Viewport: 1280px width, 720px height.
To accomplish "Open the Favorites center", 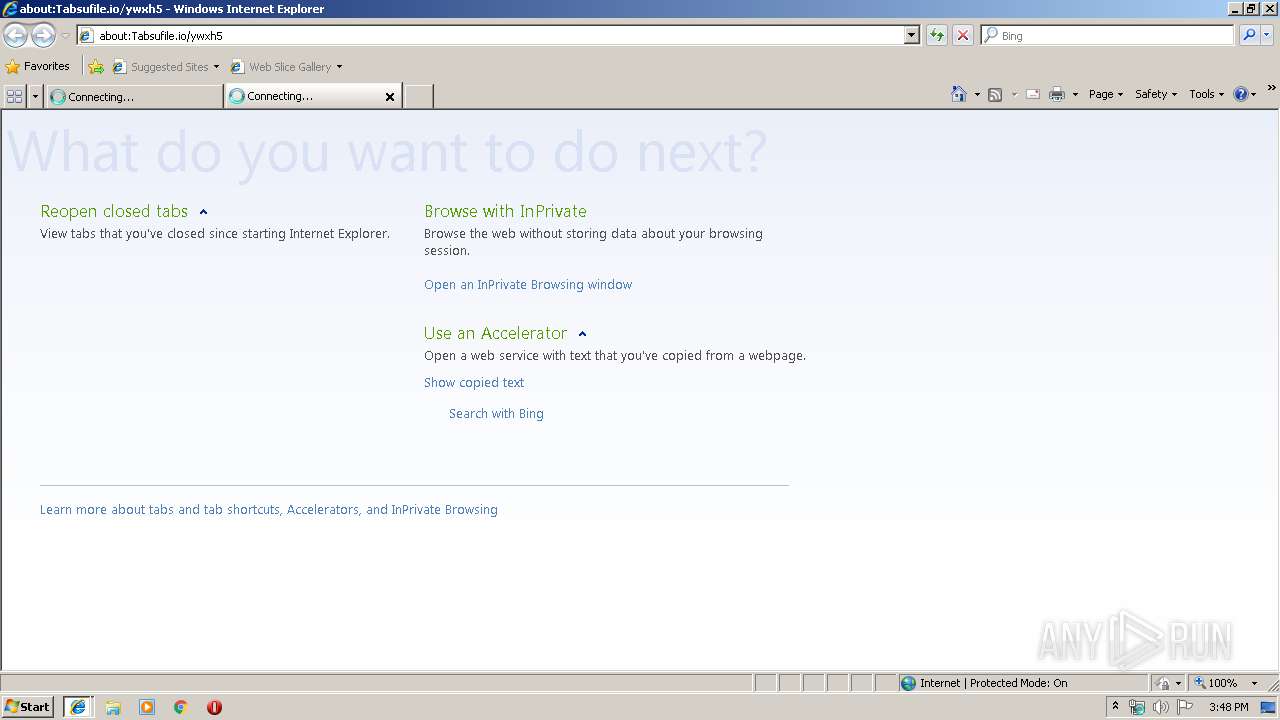I will (x=38, y=66).
